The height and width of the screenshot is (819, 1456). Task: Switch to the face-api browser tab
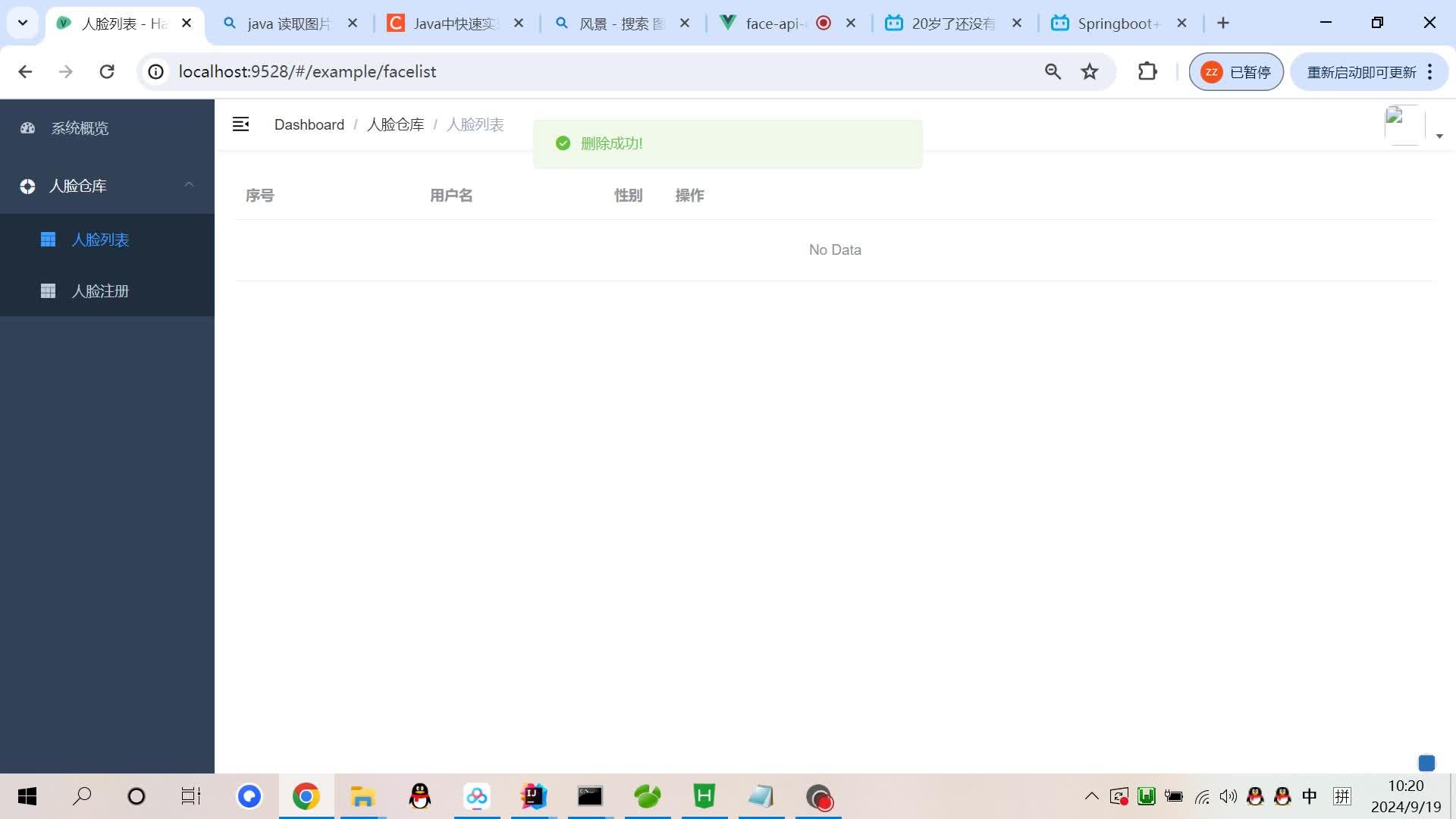pyautogui.click(x=773, y=23)
